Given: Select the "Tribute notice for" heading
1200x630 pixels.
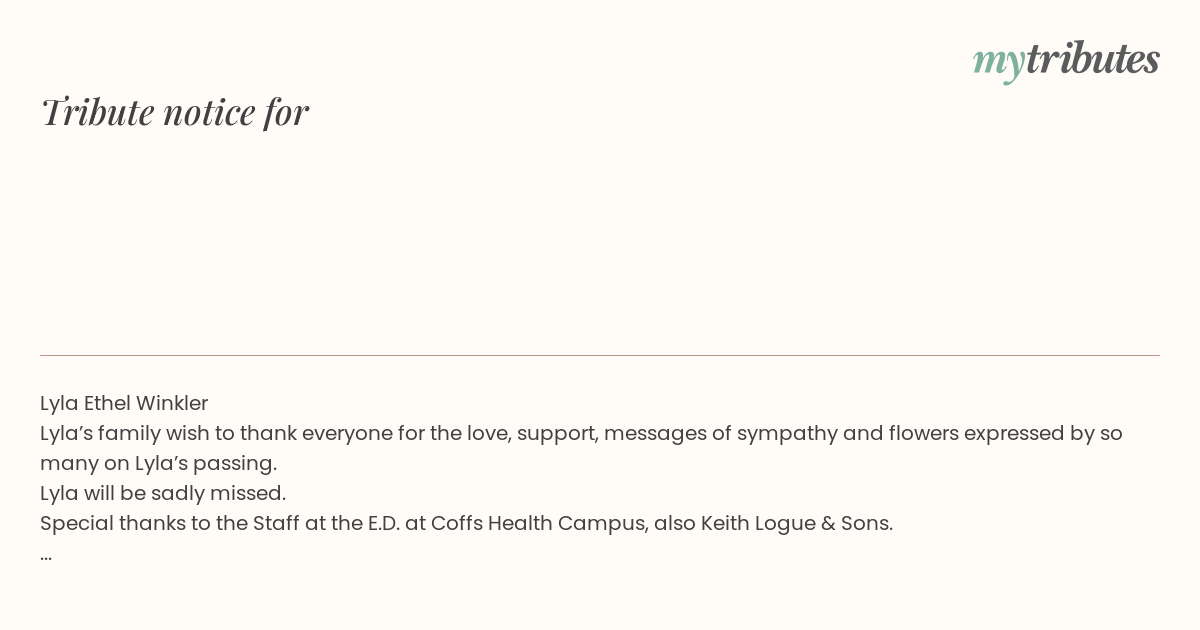Looking at the screenshot, I should pyautogui.click(x=175, y=112).
